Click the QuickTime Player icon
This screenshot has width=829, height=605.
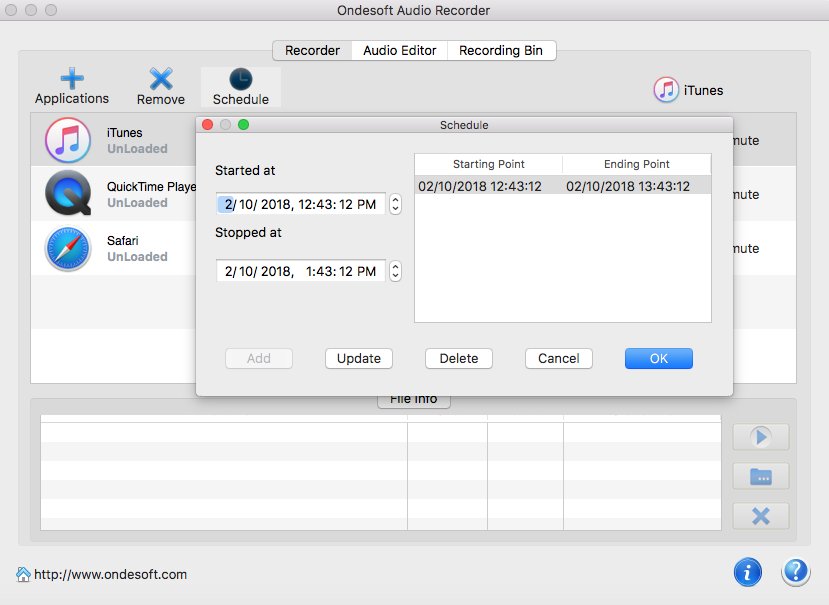[68, 194]
